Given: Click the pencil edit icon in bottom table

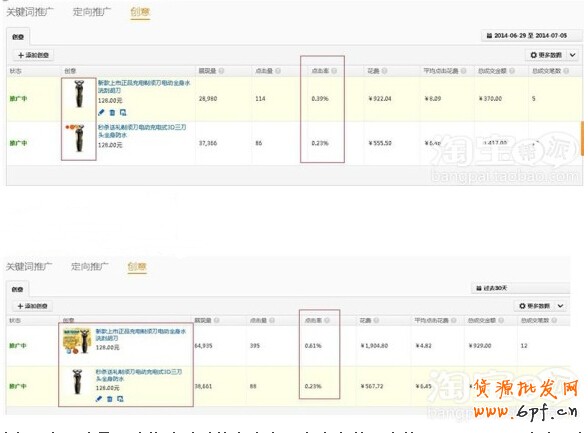Looking at the screenshot, I should [99, 399].
